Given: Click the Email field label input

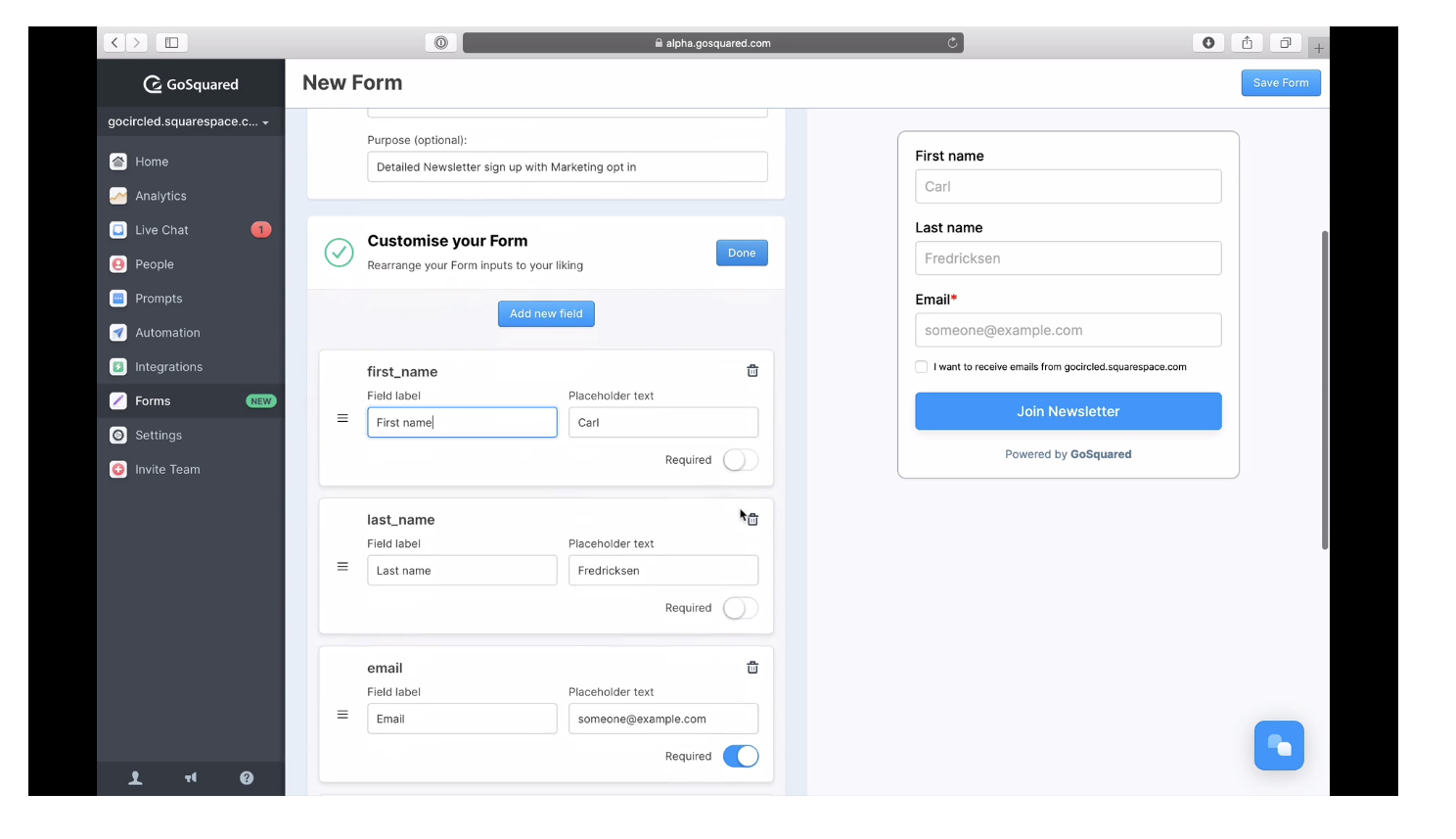Looking at the screenshot, I should pyautogui.click(x=462, y=719).
